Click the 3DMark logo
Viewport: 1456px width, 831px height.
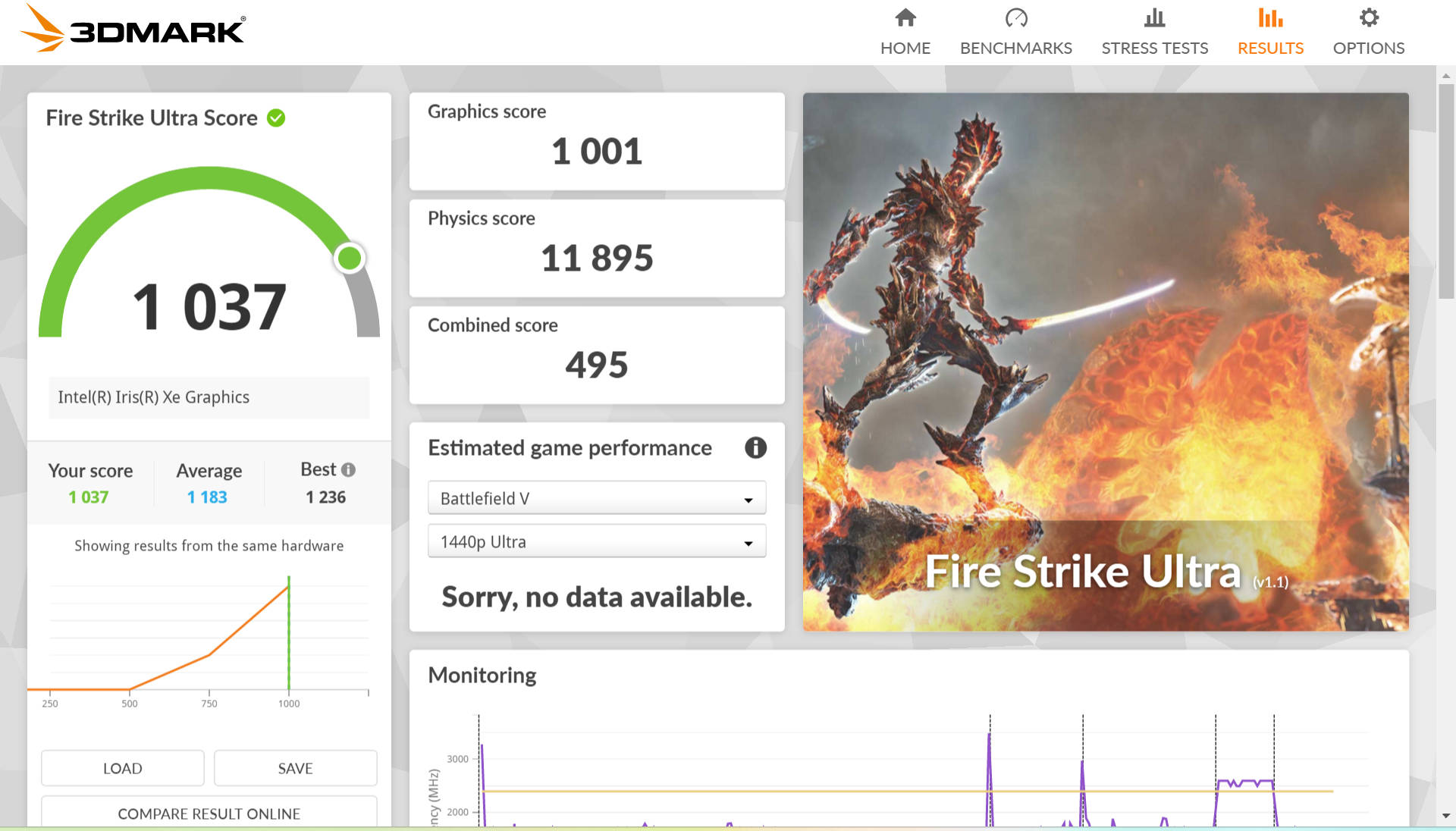[x=133, y=29]
